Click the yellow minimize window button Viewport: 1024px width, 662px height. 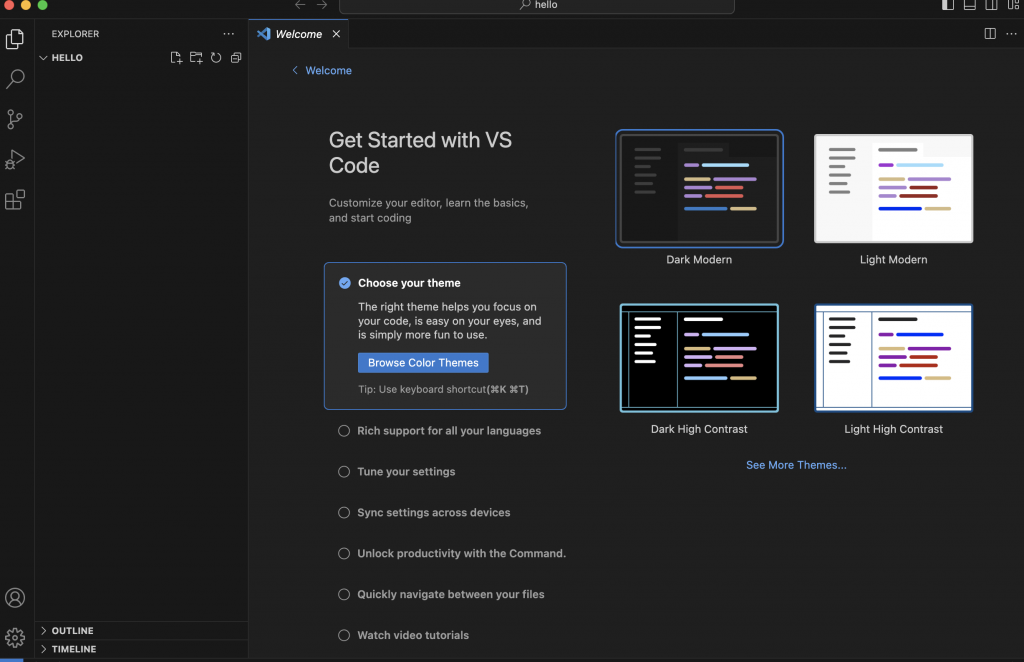(x=25, y=5)
